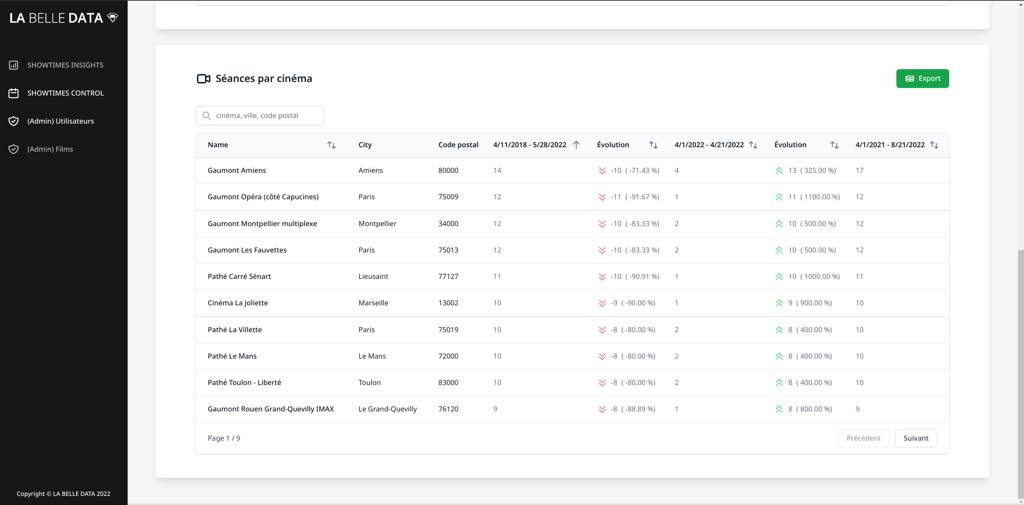The width and height of the screenshot is (1024, 505).
Task: Click the 1000.00 % evolution value
Action: [820, 276]
